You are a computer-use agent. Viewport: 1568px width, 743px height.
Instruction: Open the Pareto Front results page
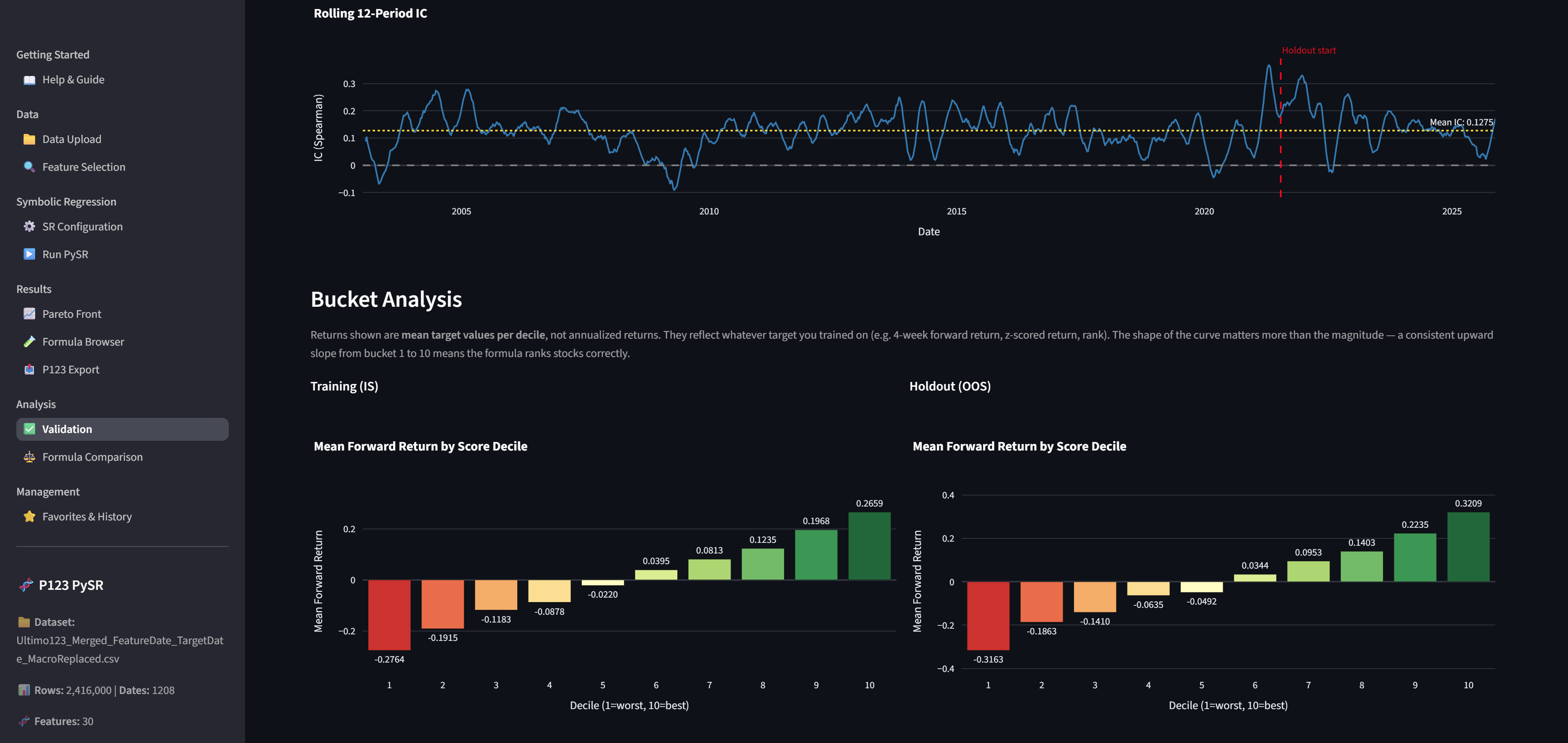pos(72,314)
